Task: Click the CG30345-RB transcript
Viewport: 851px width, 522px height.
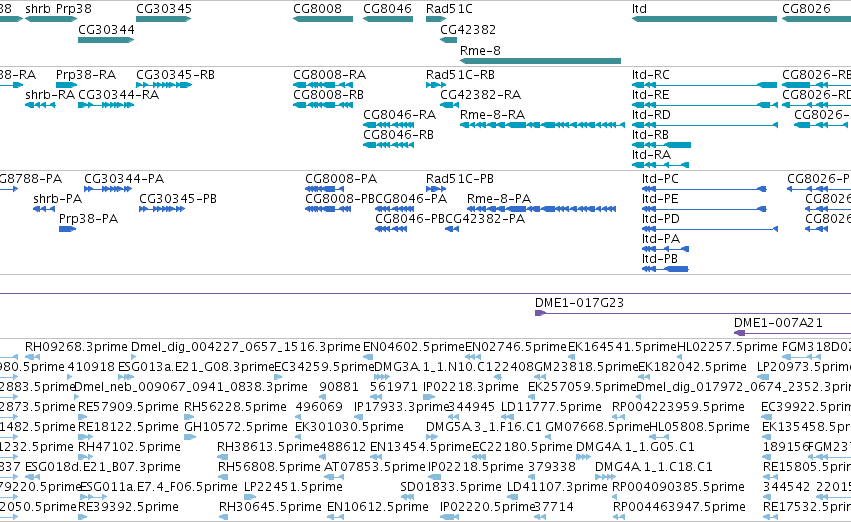Action: (163, 85)
